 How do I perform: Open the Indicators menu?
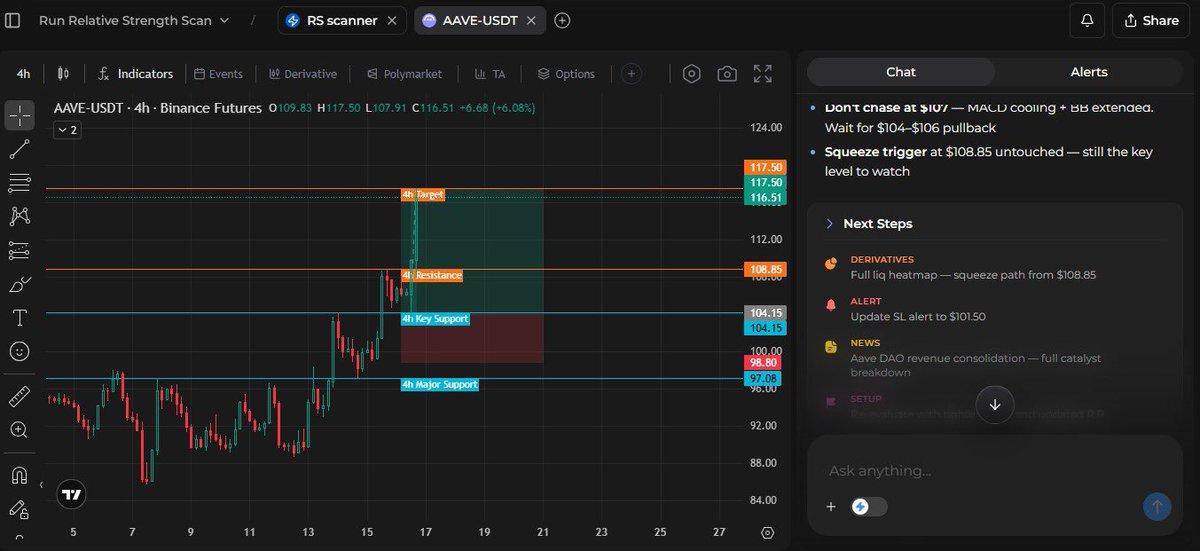coord(135,74)
